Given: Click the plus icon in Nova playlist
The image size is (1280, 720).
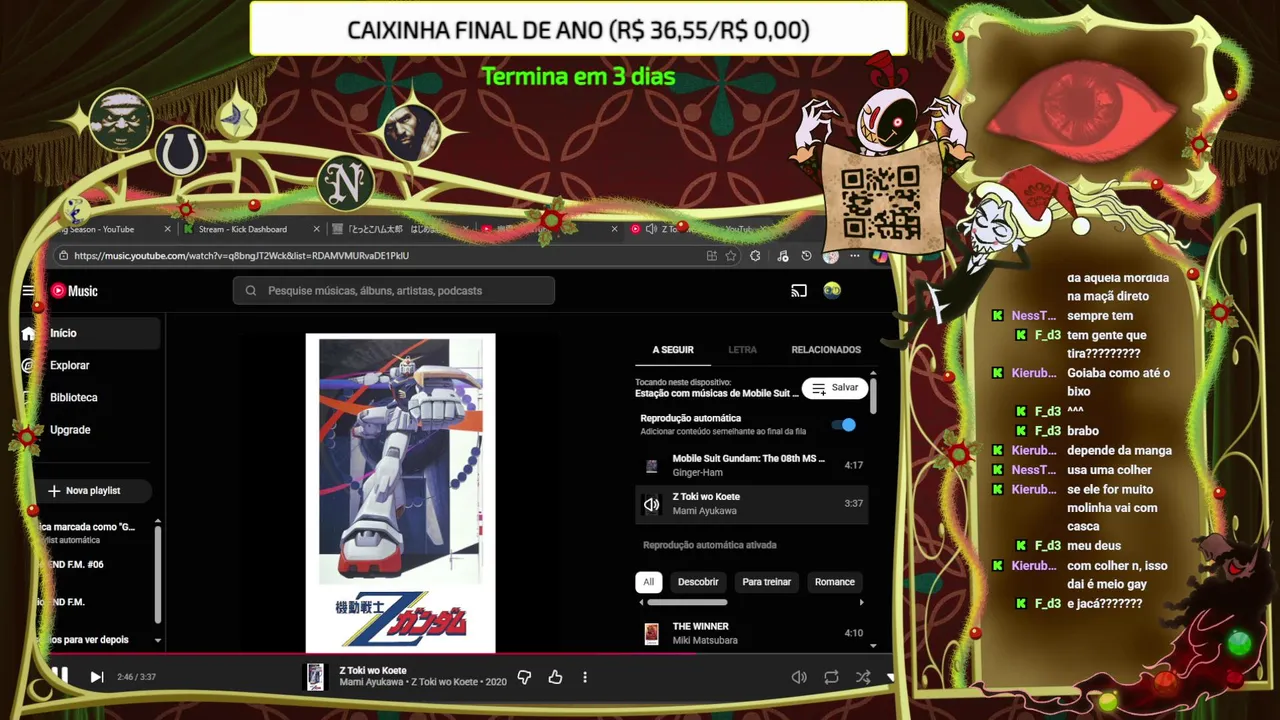Looking at the screenshot, I should (x=54, y=491).
